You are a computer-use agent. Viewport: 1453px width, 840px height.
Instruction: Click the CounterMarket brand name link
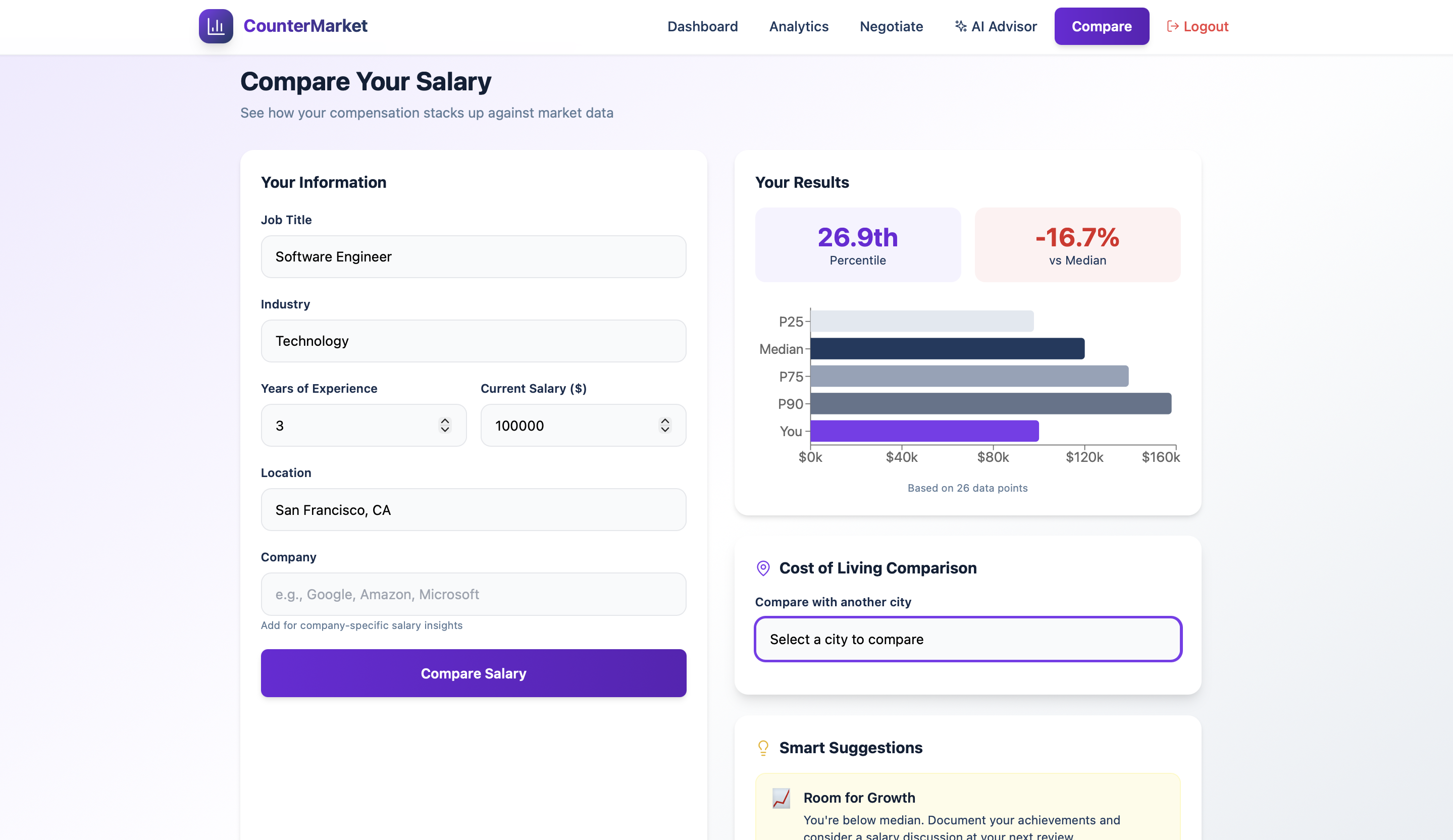click(x=305, y=26)
